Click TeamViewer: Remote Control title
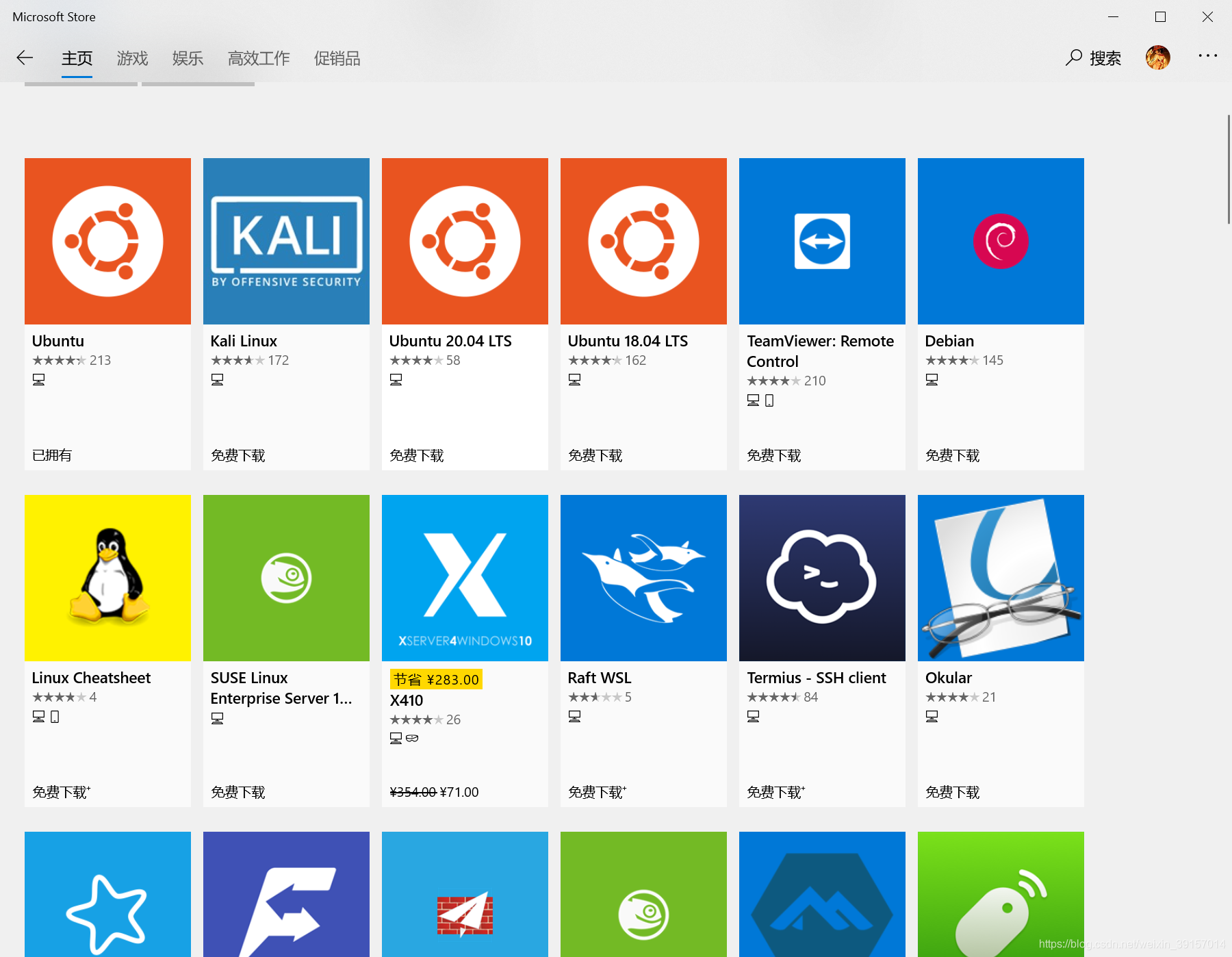 click(x=820, y=351)
